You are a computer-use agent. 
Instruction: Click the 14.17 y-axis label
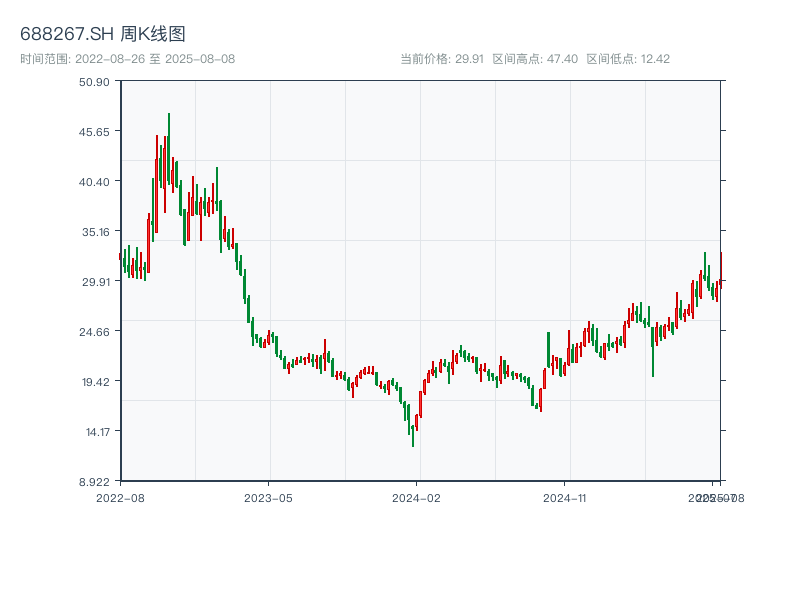tap(97, 432)
